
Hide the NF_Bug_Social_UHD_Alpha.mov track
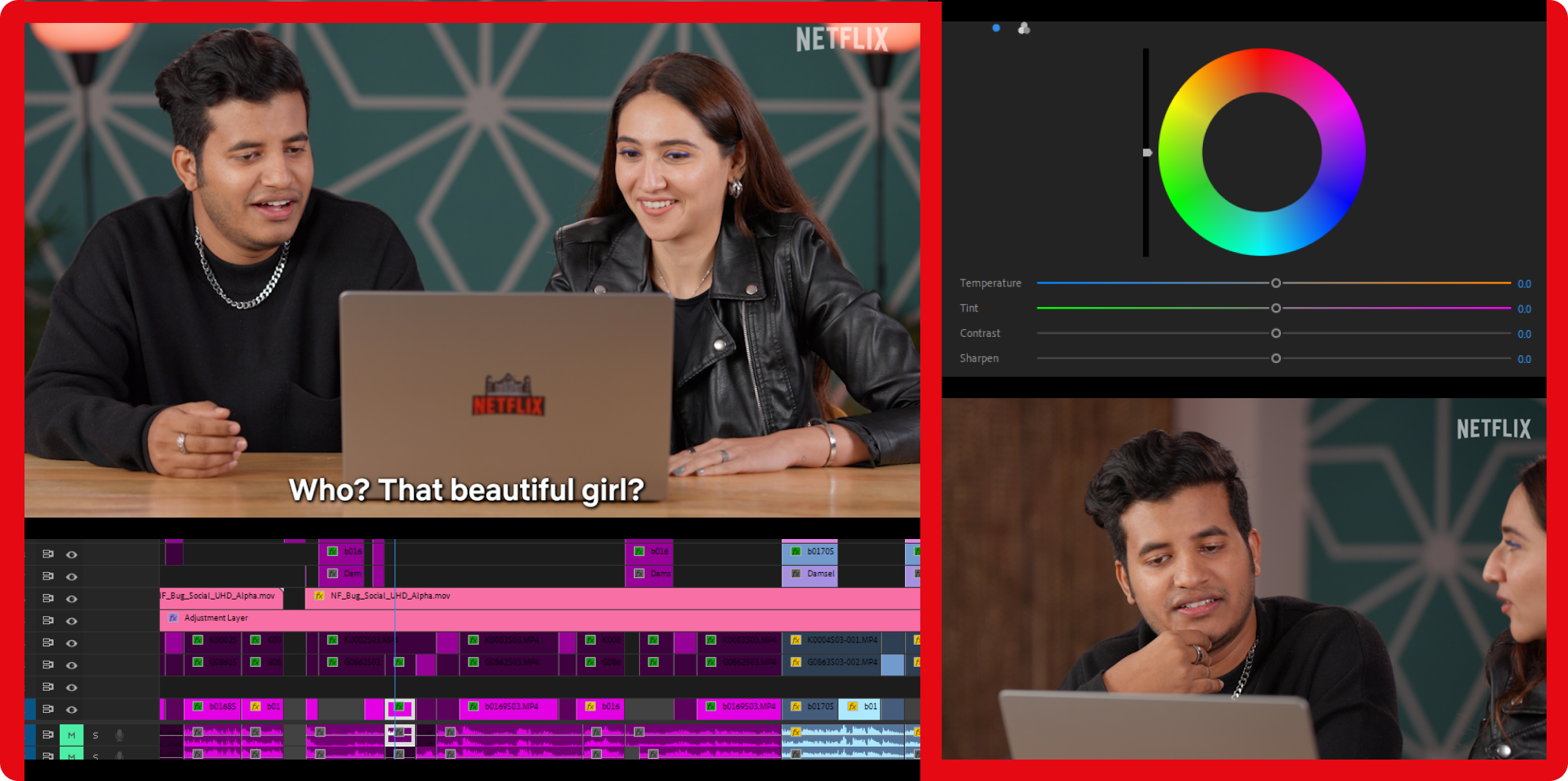click(x=72, y=599)
